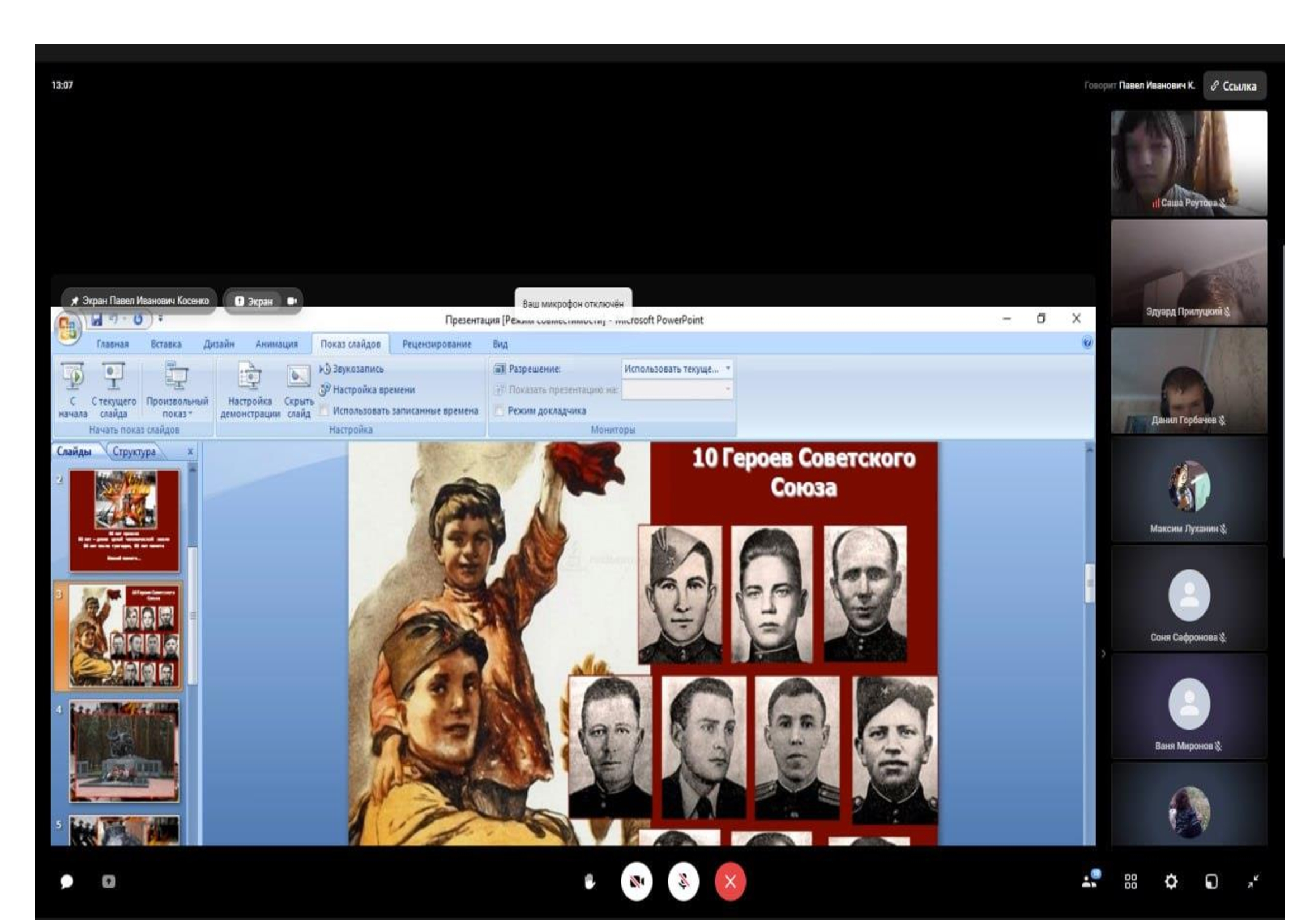Toggle Использовать записанные времена checkbox
Viewport: 1307px width, 924px height.
click(324, 410)
